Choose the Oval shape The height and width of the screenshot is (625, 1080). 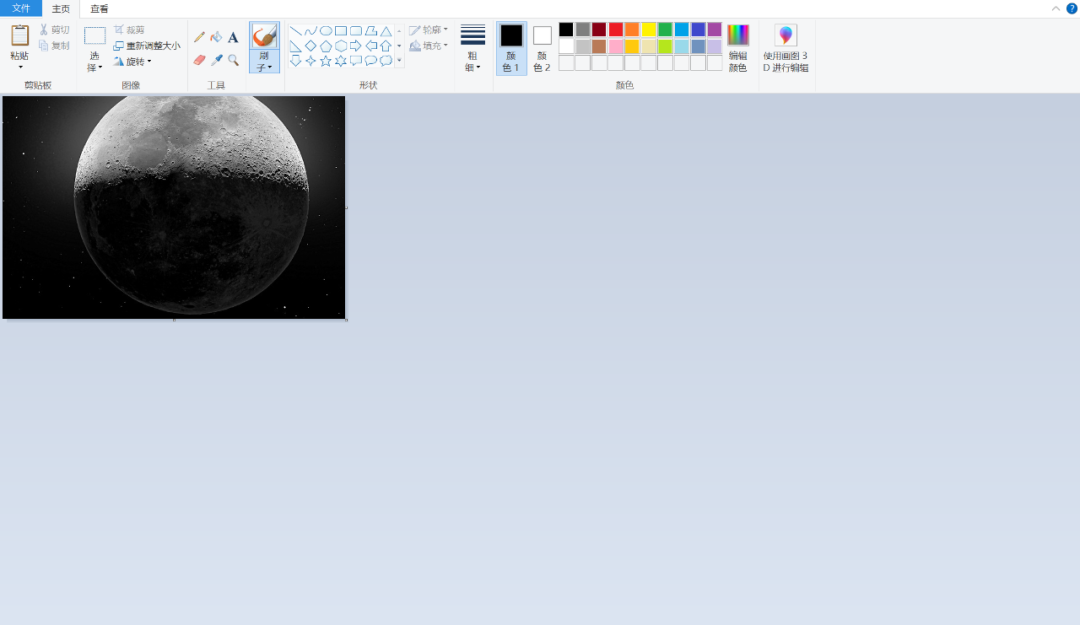[326, 31]
